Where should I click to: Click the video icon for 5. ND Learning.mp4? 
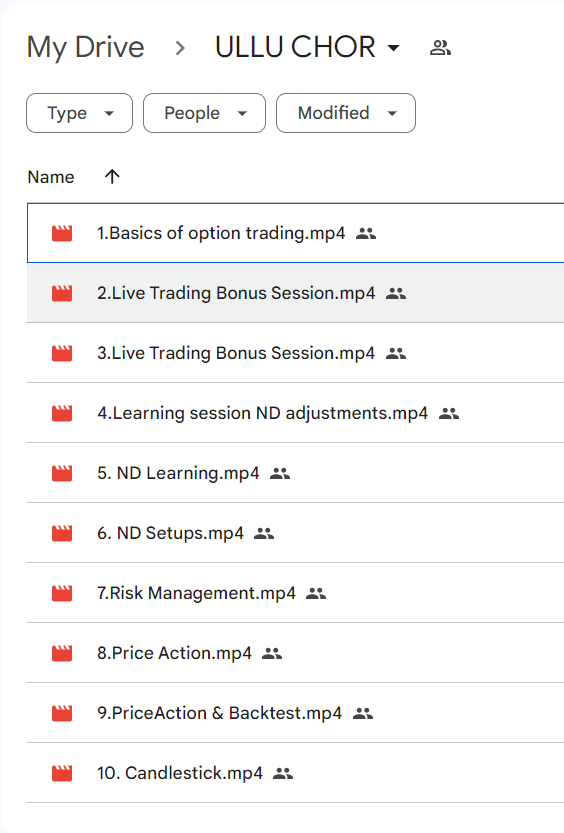pos(62,473)
